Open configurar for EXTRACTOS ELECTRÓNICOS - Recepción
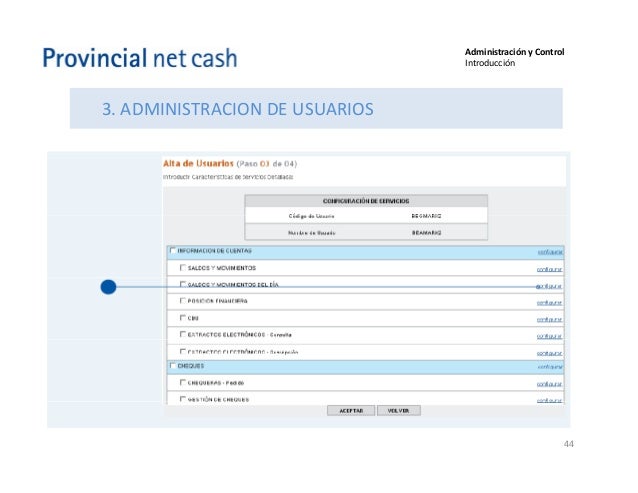 [x=549, y=353]
